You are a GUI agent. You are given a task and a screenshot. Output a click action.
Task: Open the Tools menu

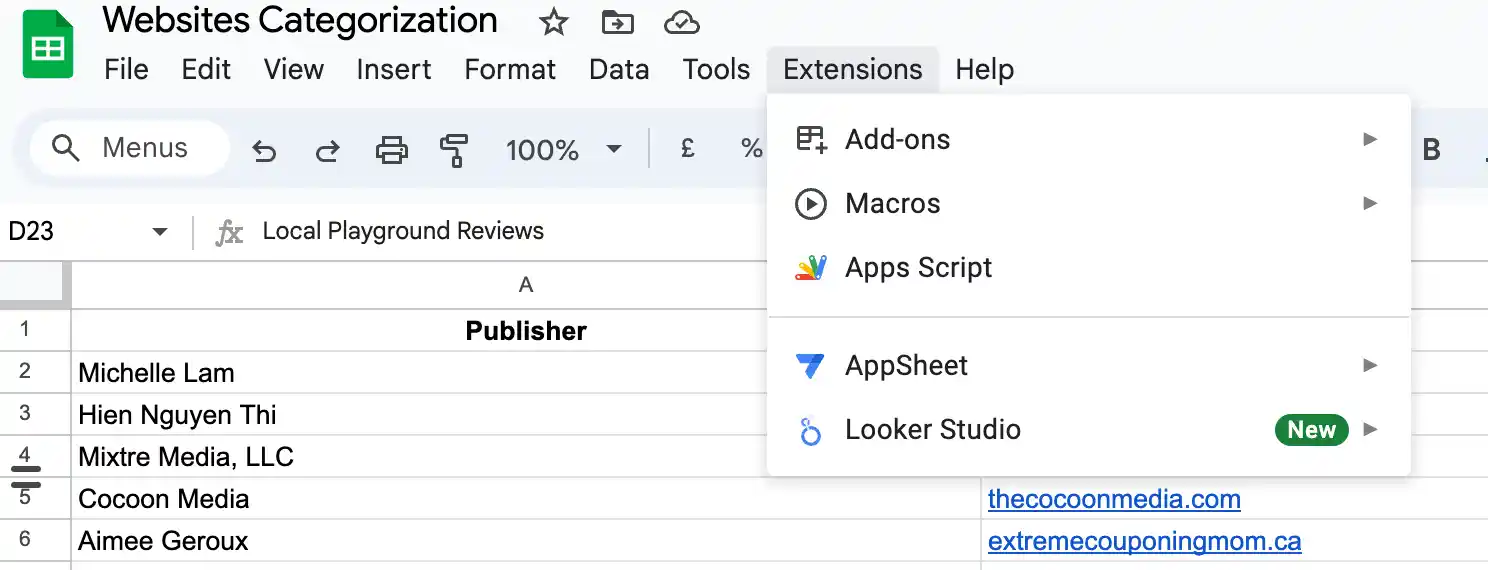pyautogui.click(x=716, y=69)
